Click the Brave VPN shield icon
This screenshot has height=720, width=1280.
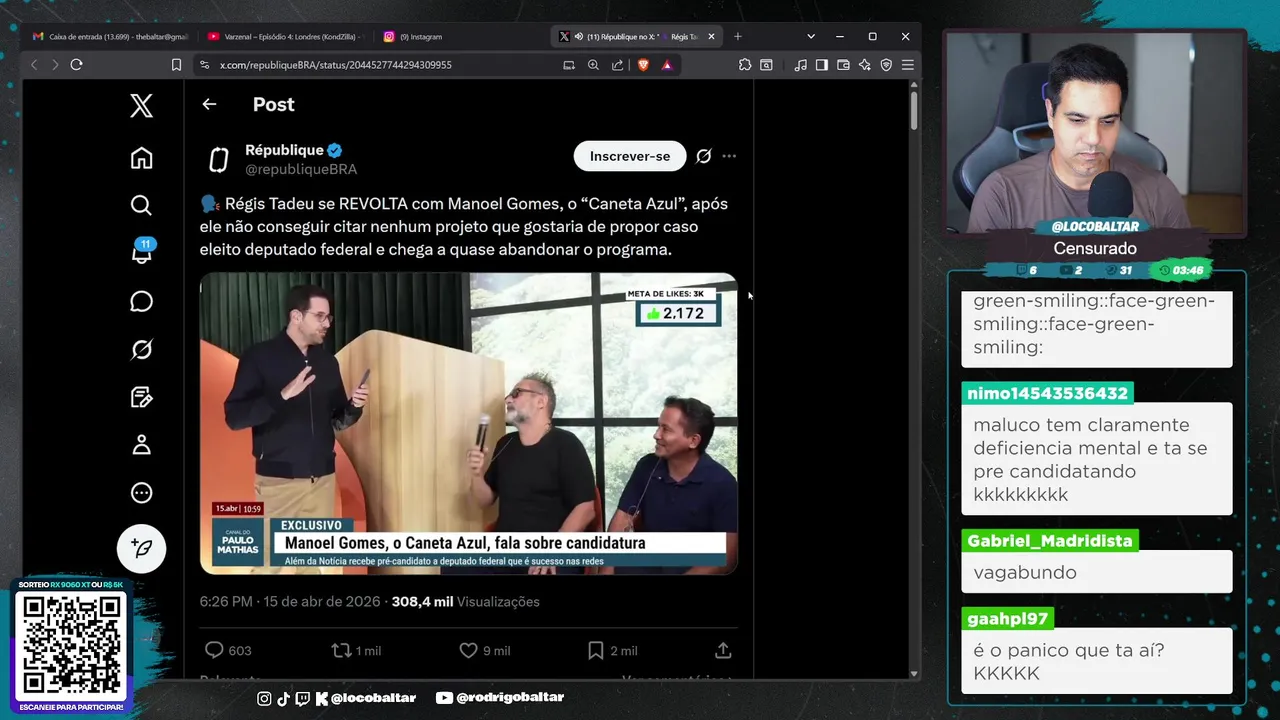(x=886, y=65)
